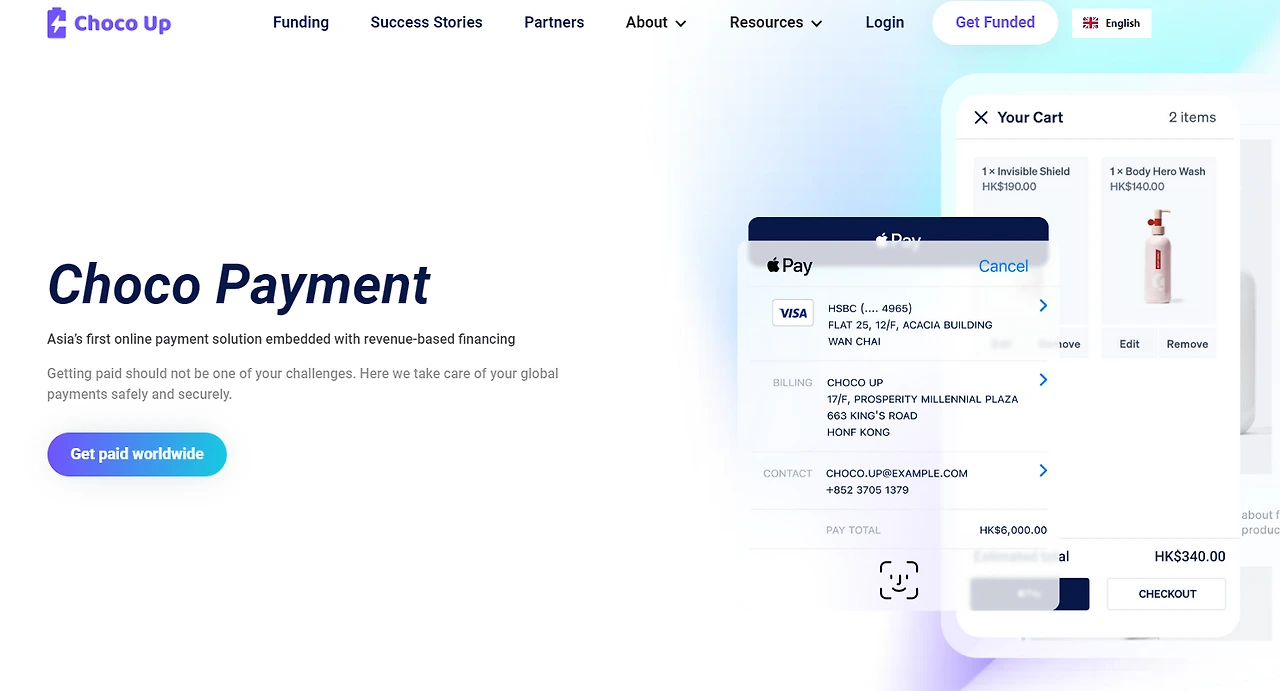The width and height of the screenshot is (1280, 691).
Task: Click the HK$140.00 price
Action: (1137, 187)
